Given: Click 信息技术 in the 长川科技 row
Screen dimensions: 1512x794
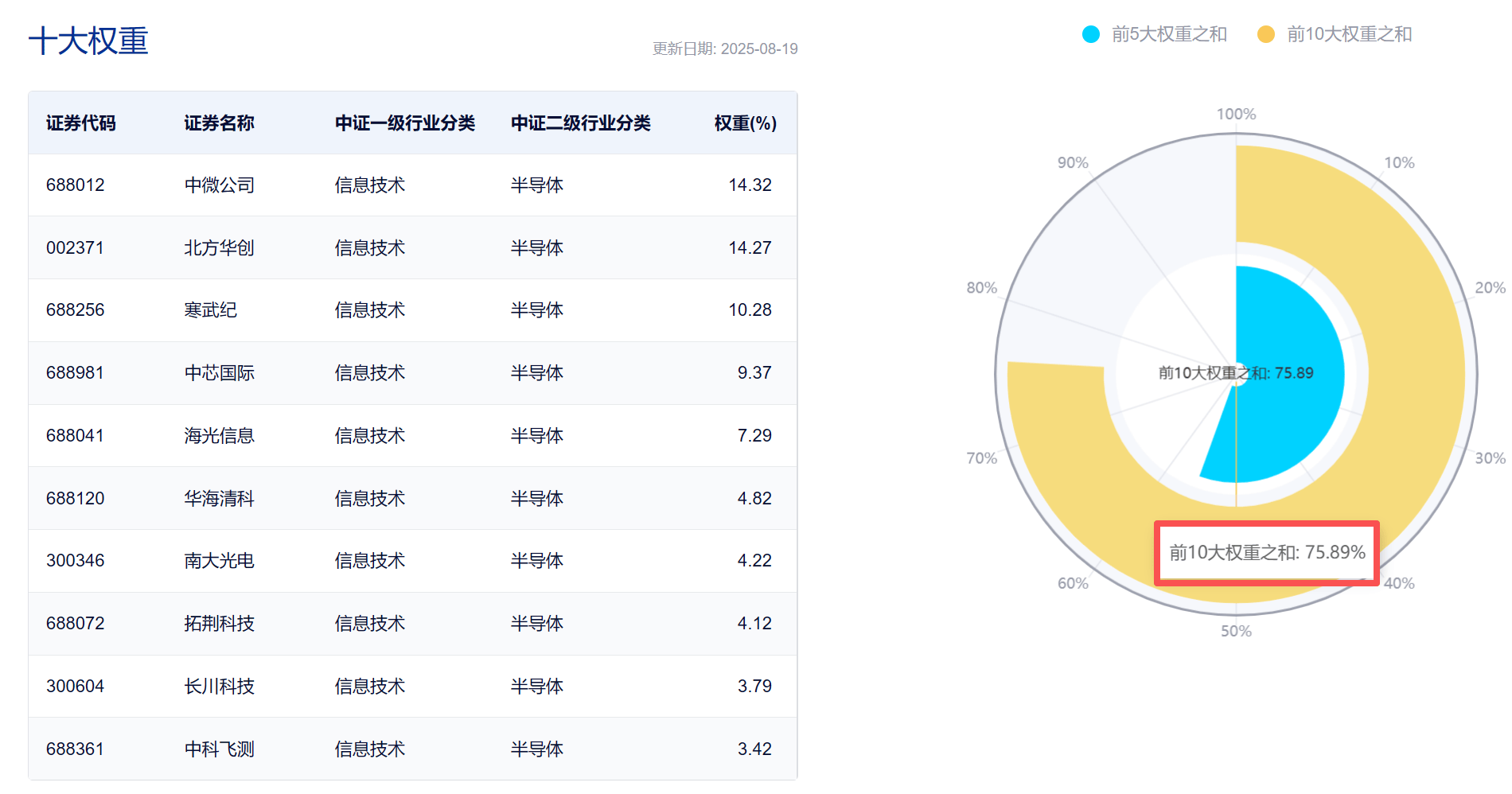Looking at the screenshot, I should [370, 687].
